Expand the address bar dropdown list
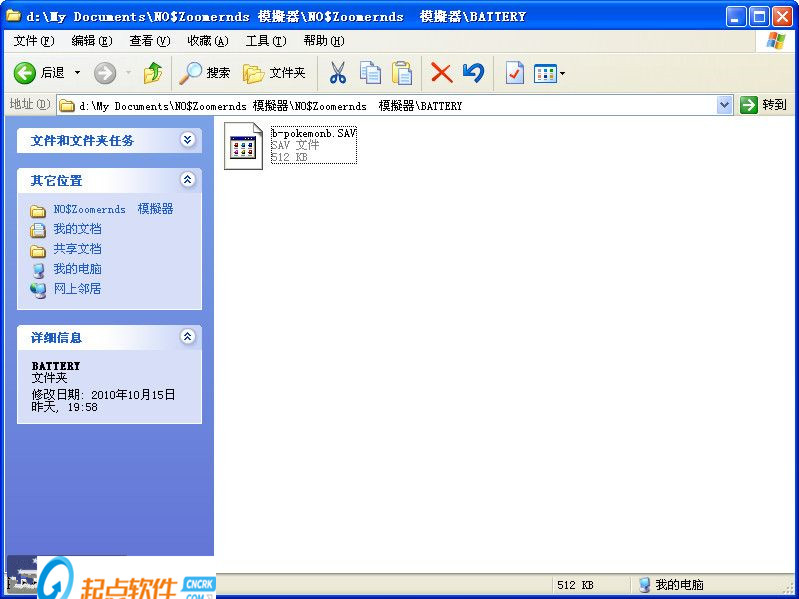Image resolution: width=799 pixels, height=599 pixels. pyautogui.click(x=725, y=105)
